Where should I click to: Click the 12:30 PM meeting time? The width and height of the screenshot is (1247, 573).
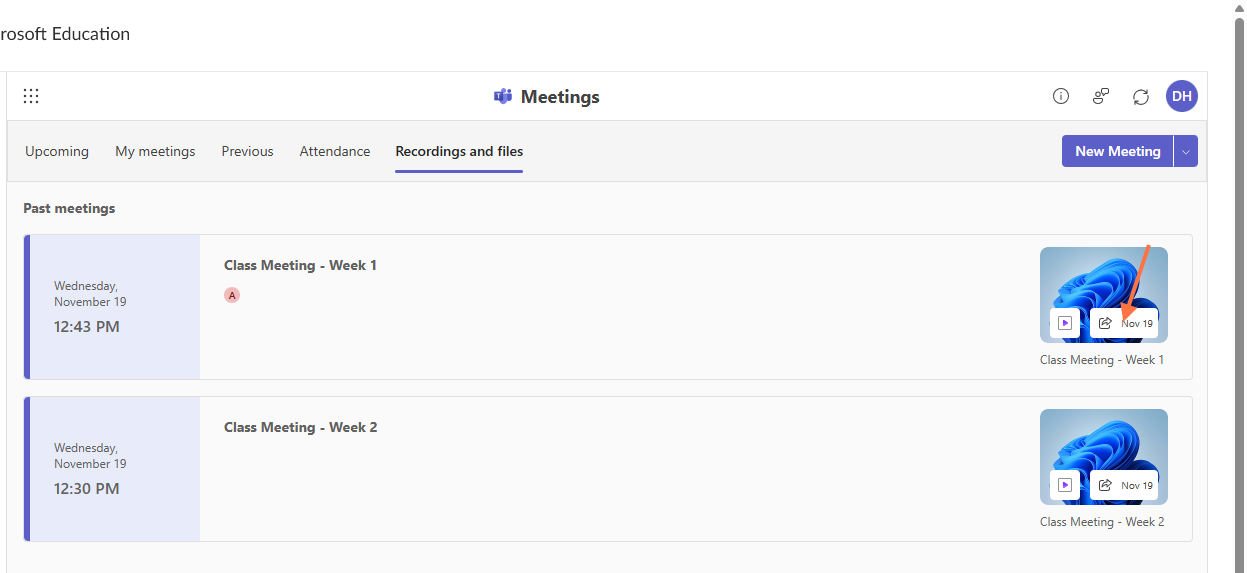click(x=87, y=488)
